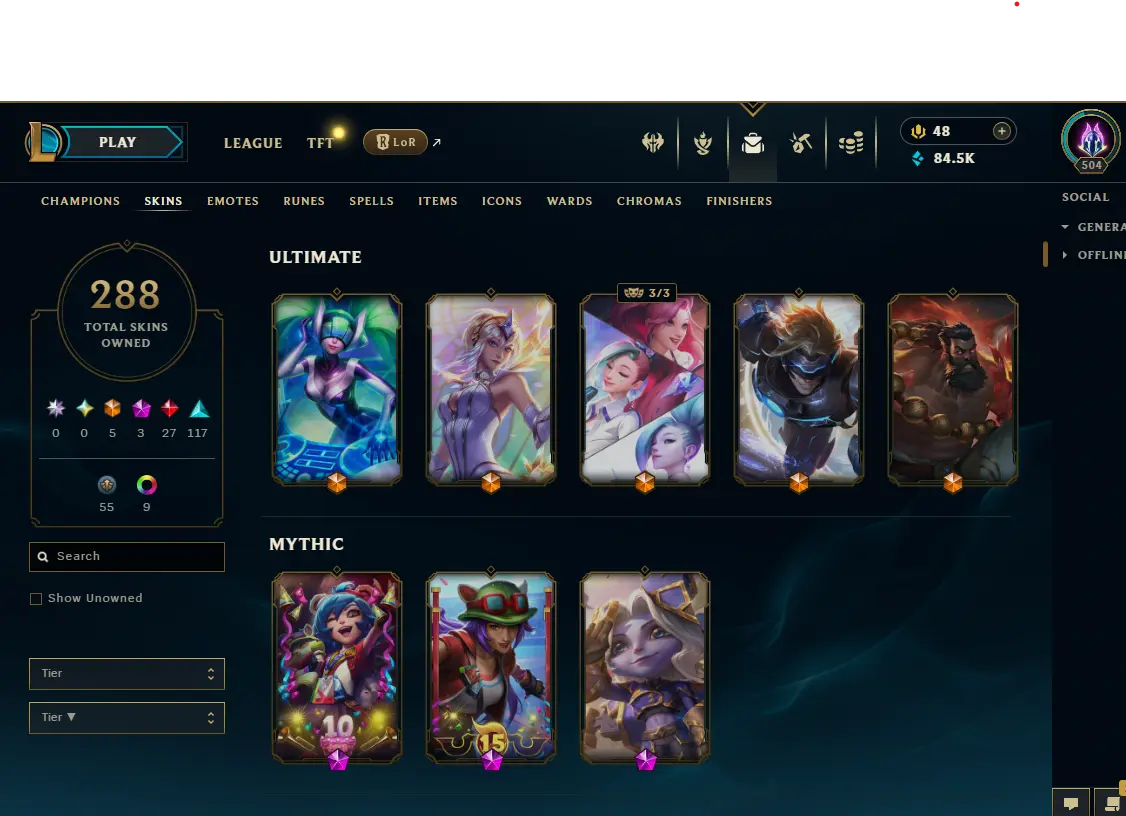The image size is (1126, 816).
Task: Click the chromas color wheel icon
Action: click(x=146, y=485)
